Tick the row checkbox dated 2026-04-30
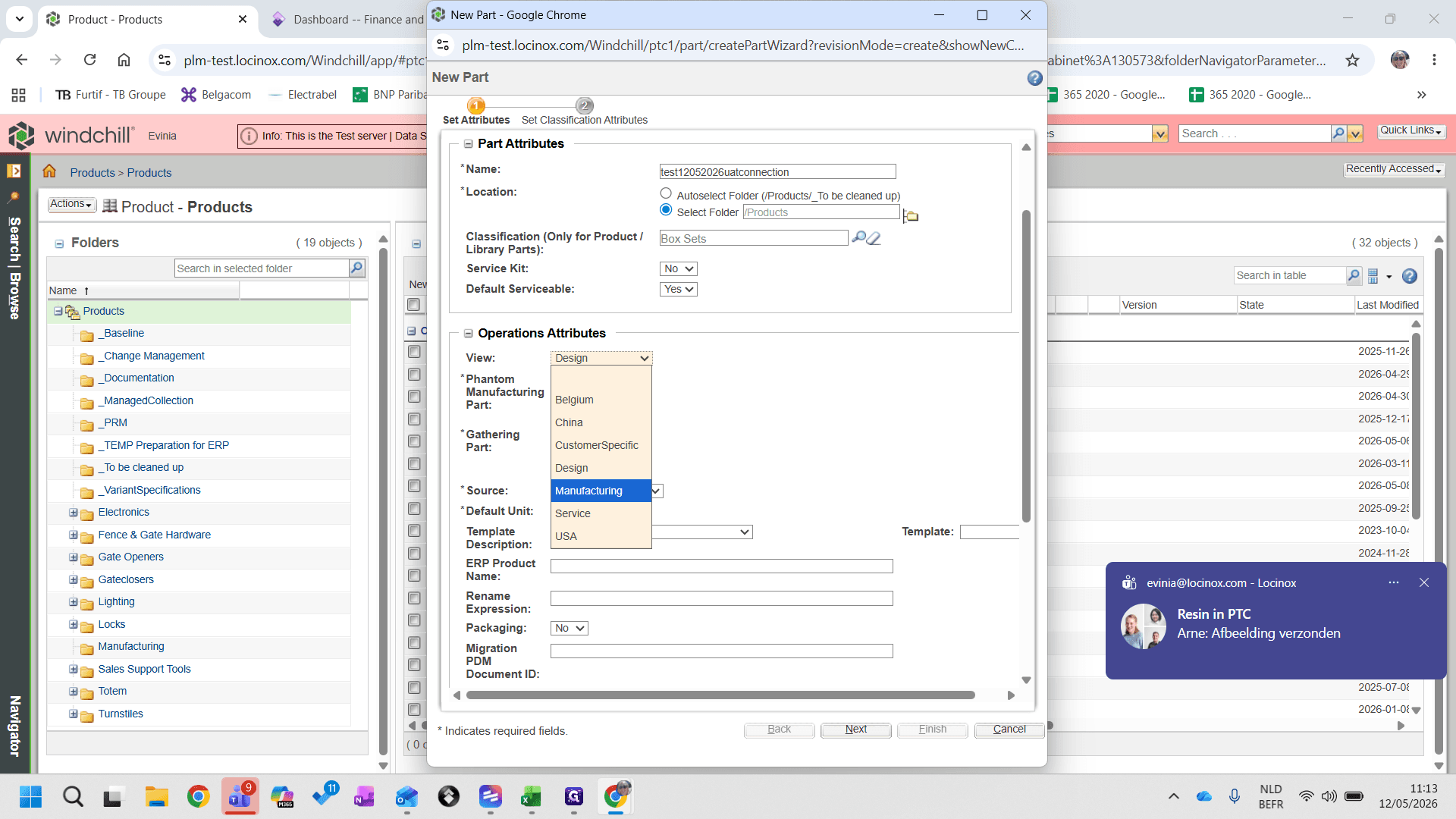This screenshot has width=1456, height=819. click(414, 397)
